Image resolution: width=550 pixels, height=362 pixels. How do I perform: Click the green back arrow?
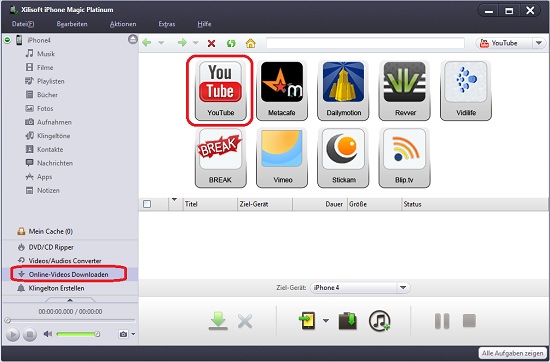point(147,43)
